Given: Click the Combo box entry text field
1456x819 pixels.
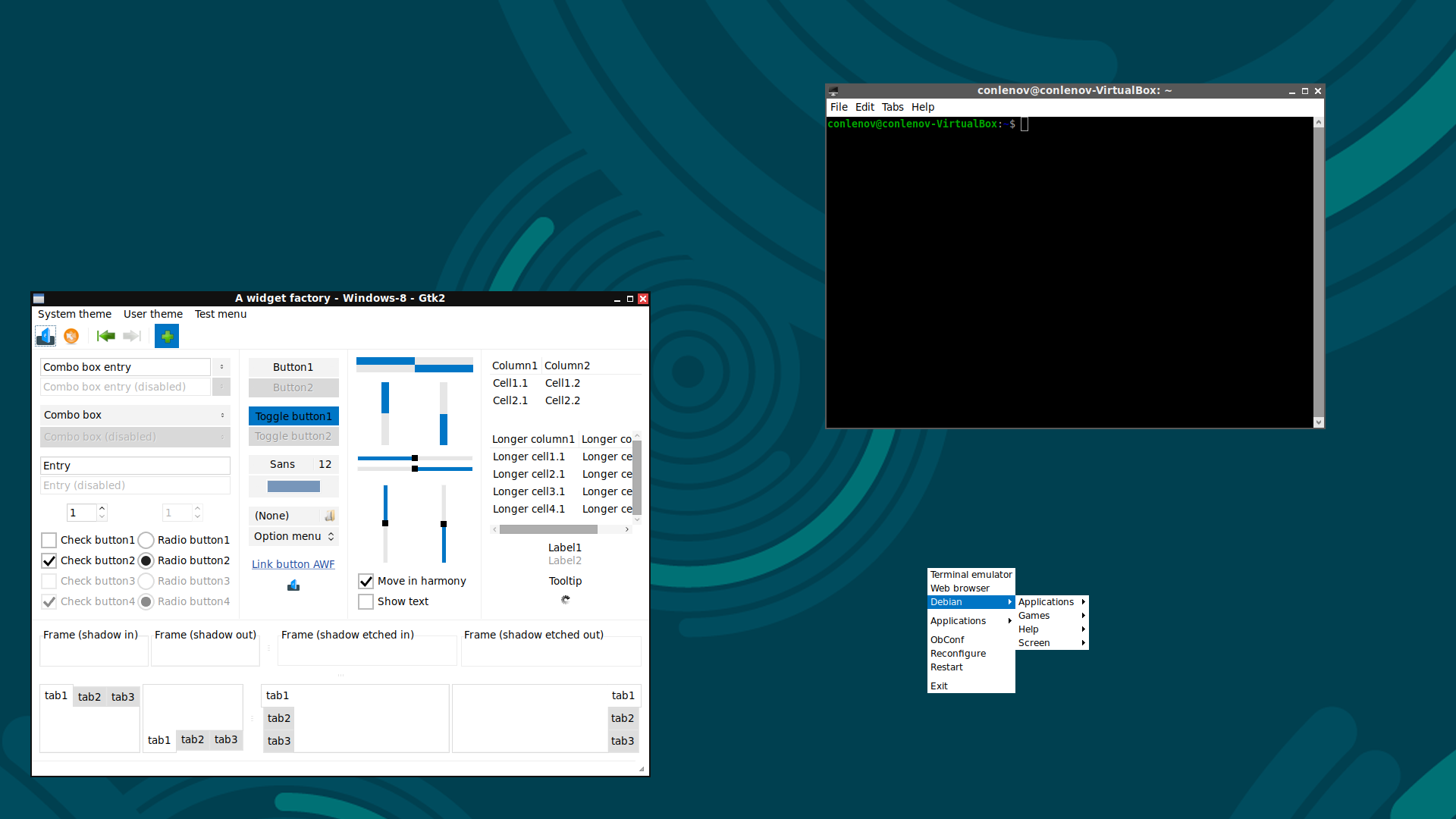Looking at the screenshot, I should pyautogui.click(x=125, y=367).
